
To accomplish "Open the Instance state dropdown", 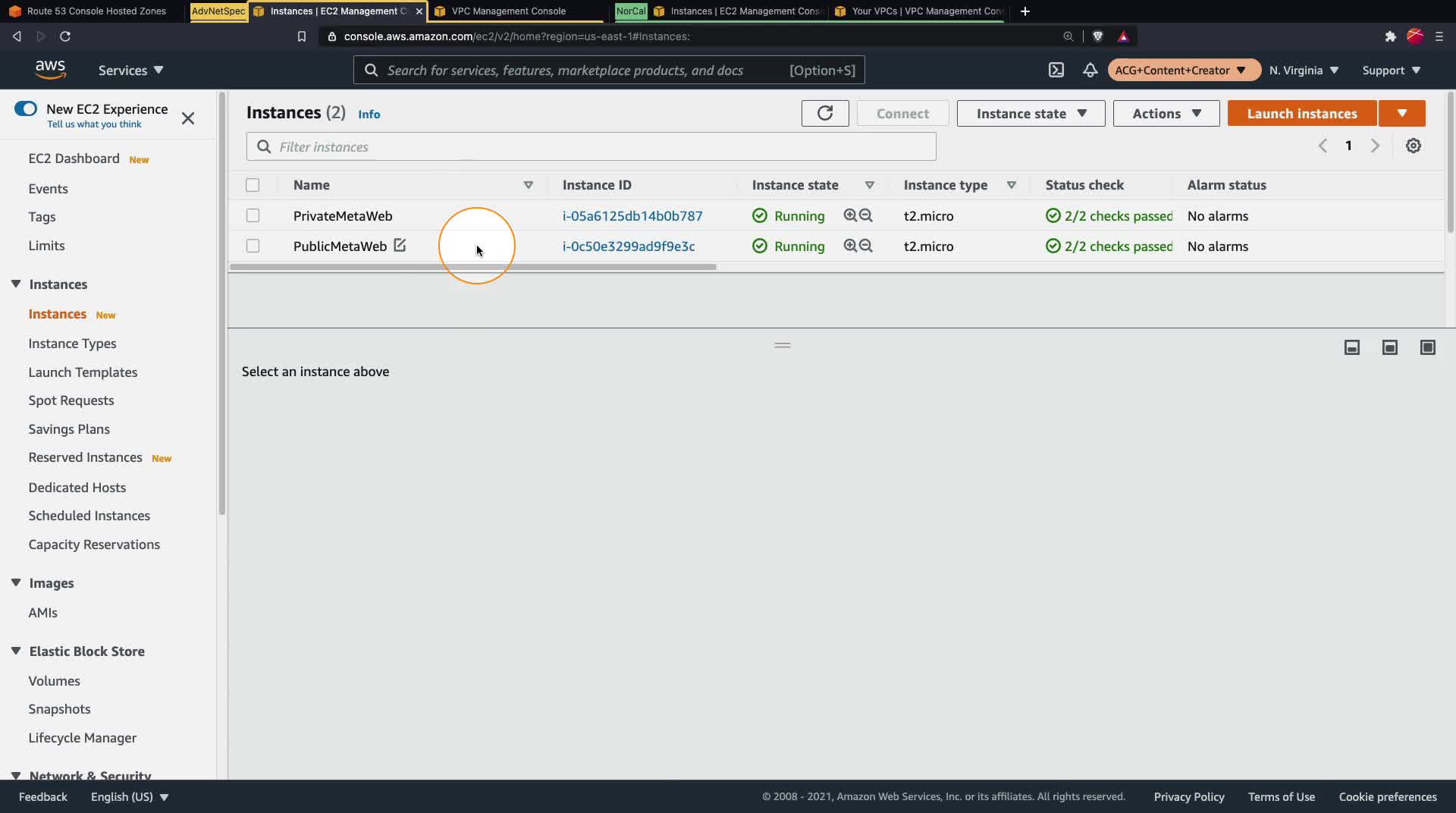I will point(1031,113).
